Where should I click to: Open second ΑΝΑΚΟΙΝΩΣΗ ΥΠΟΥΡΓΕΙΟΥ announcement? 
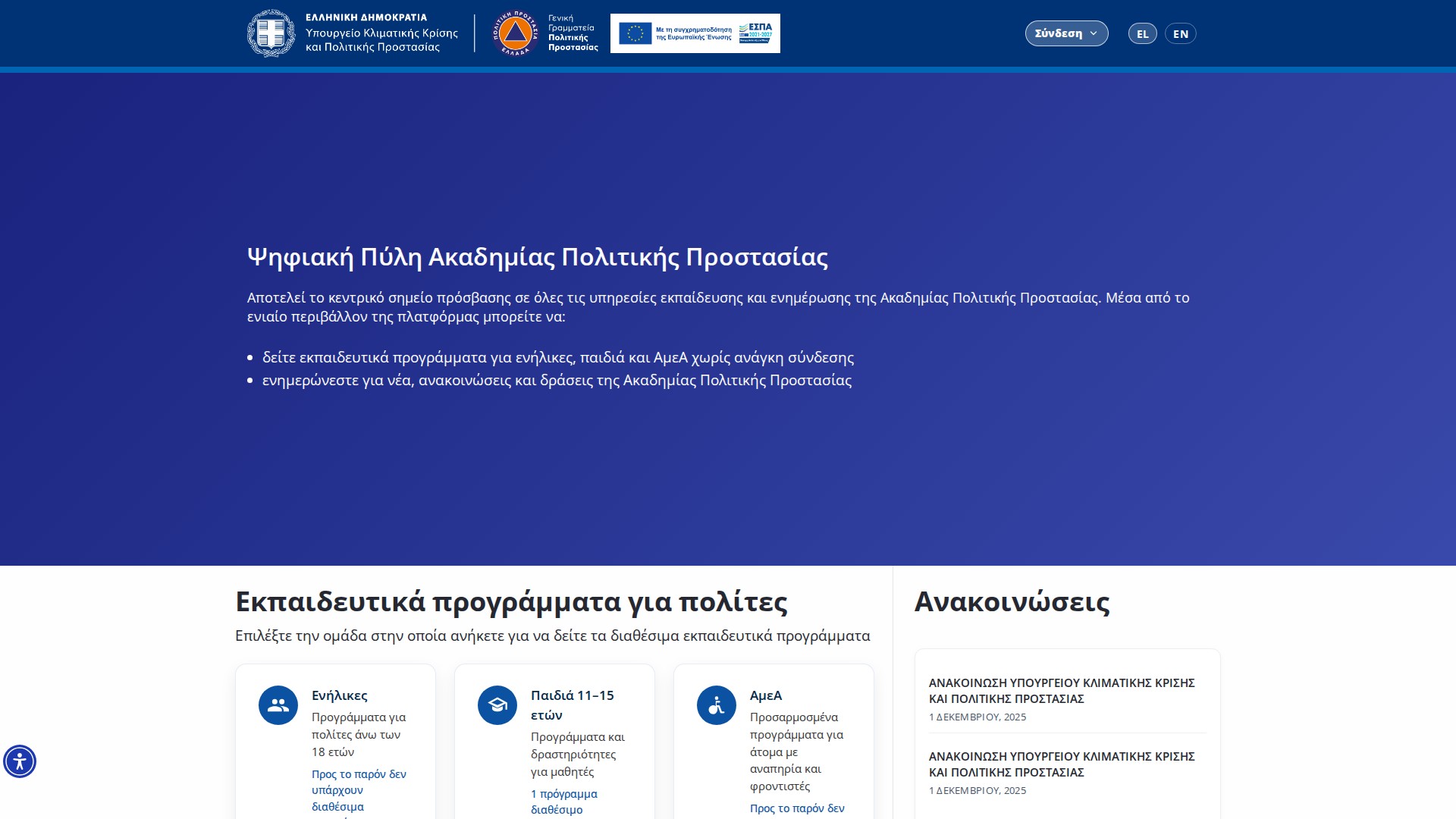pyautogui.click(x=1061, y=764)
